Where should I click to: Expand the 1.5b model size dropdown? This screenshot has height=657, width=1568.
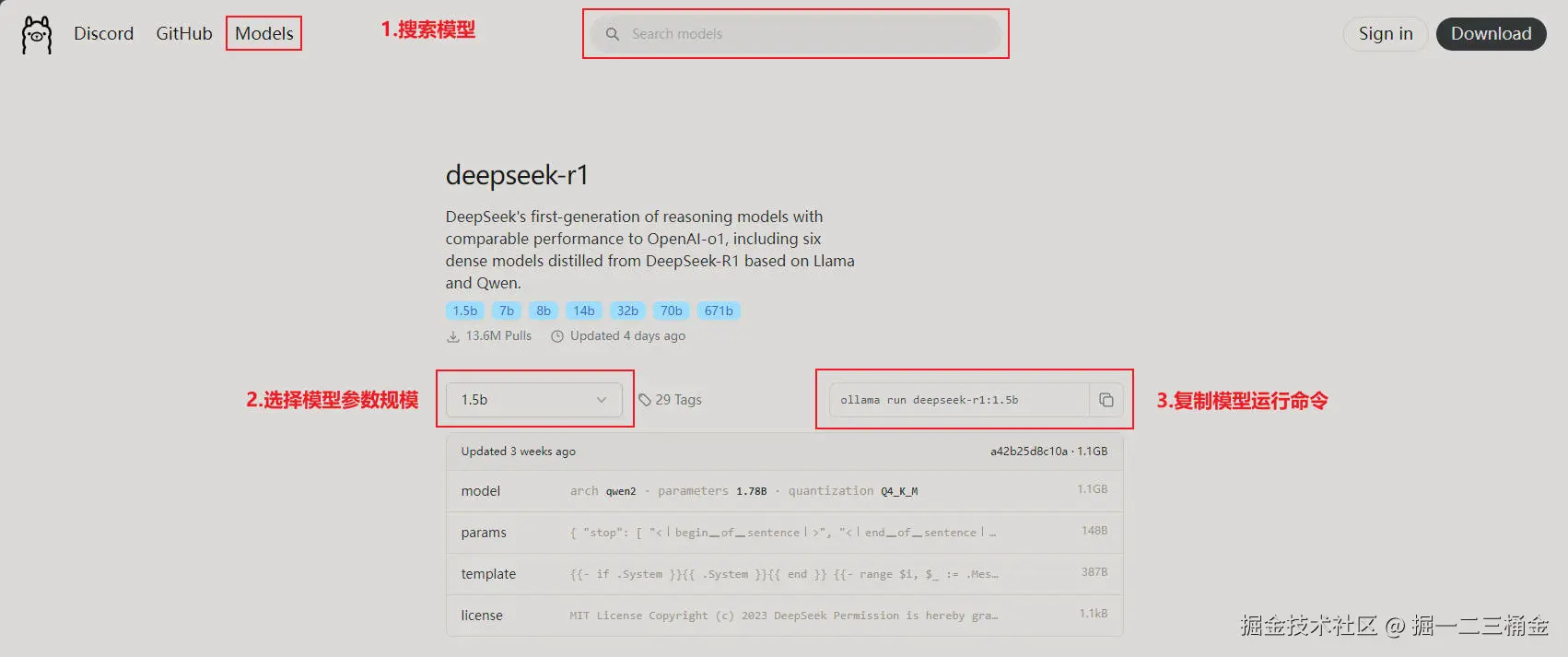click(534, 400)
